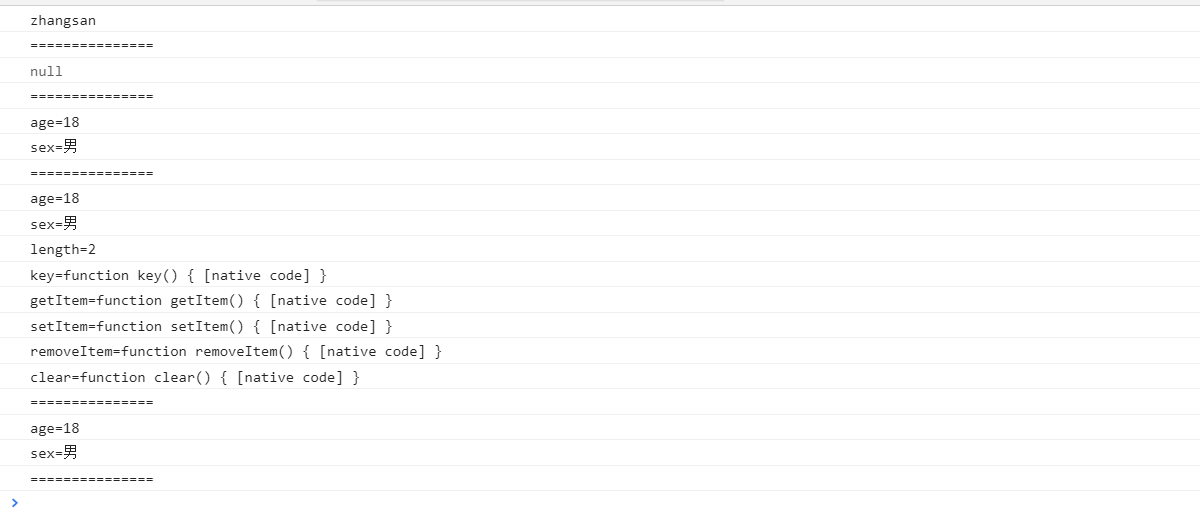This screenshot has height=523, width=1200.
Task: Select the separator line below the 'clear=function' entry
Action: point(91,402)
